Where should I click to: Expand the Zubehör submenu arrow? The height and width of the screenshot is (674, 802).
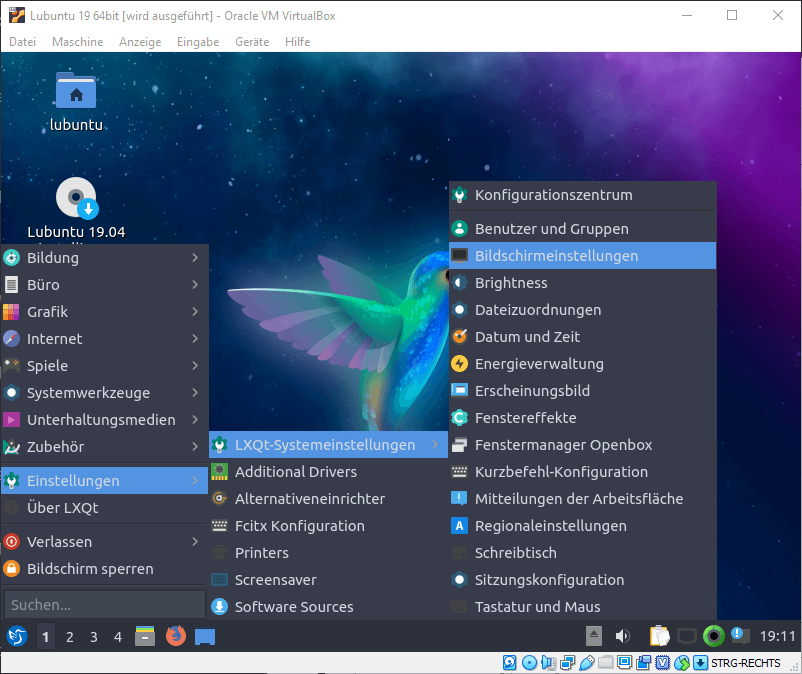(x=195, y=446)
